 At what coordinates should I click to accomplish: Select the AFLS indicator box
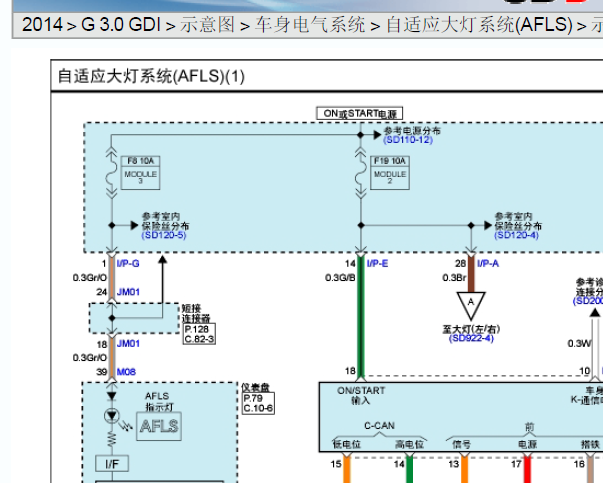point(159,426)
